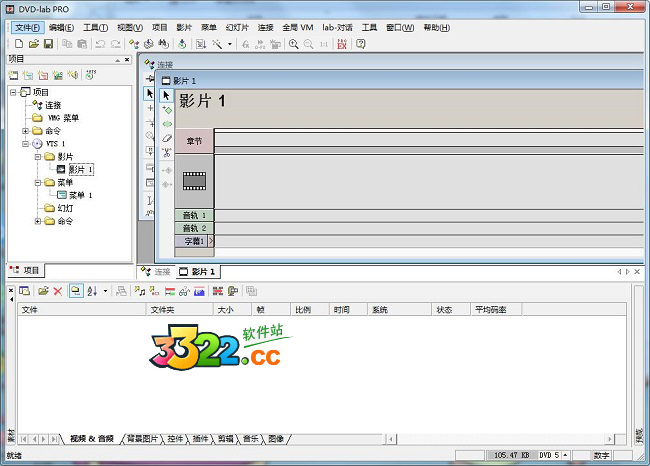Select 菜单 1 in the project tree
650x466 pixels.
[x=80, y=195]
